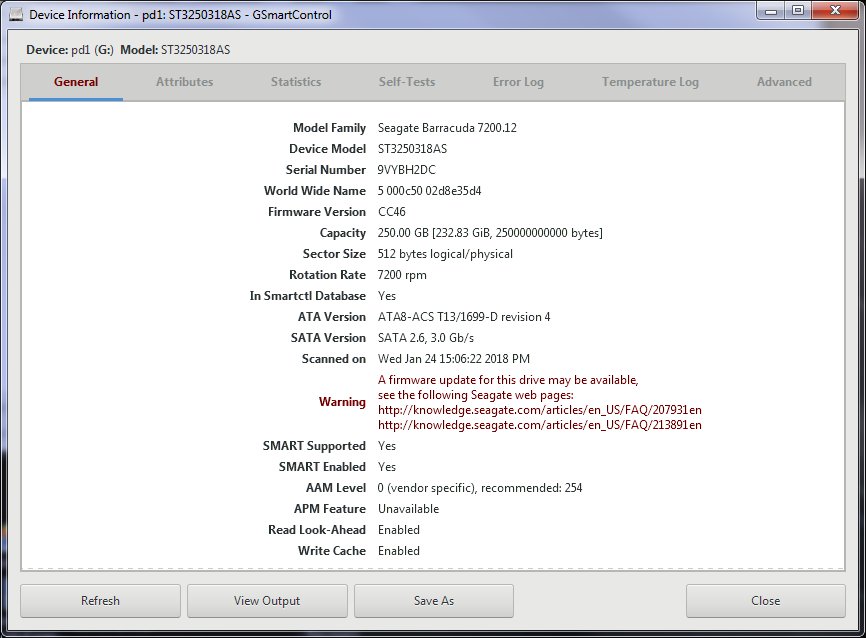Image resolution: width=866 pixels, height=638 pixels.
Task: Click the Close button at the bottom
Action: 765,600
